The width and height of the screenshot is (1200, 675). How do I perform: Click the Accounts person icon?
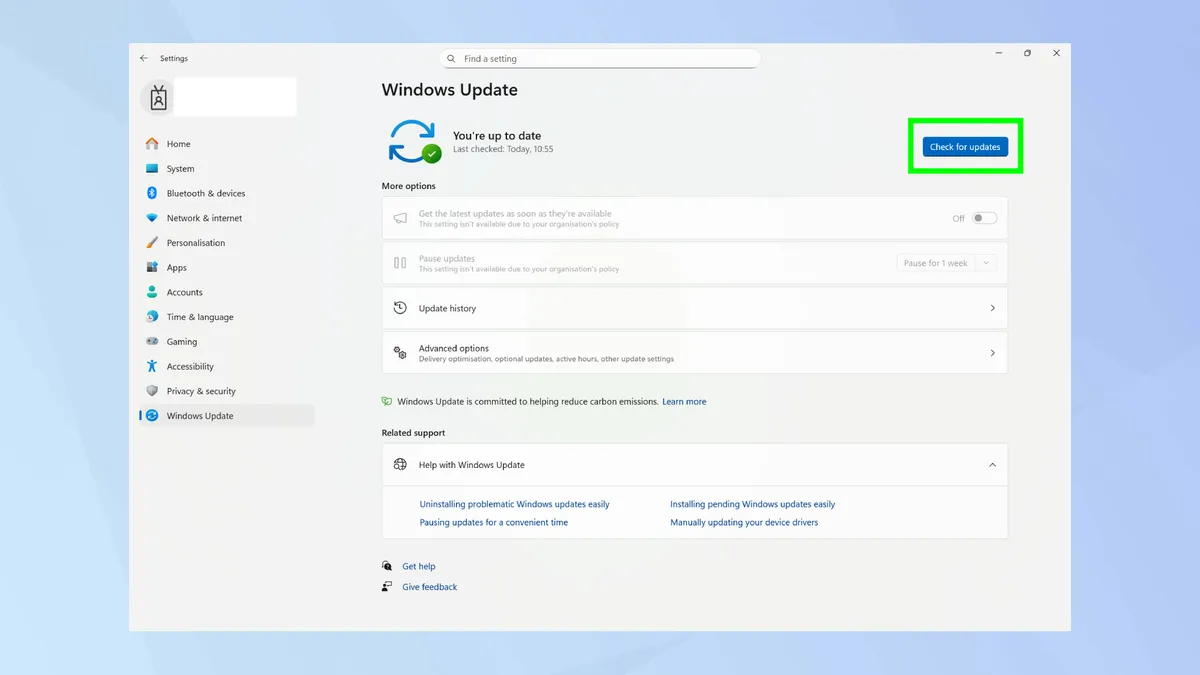[x=152, y=292]
